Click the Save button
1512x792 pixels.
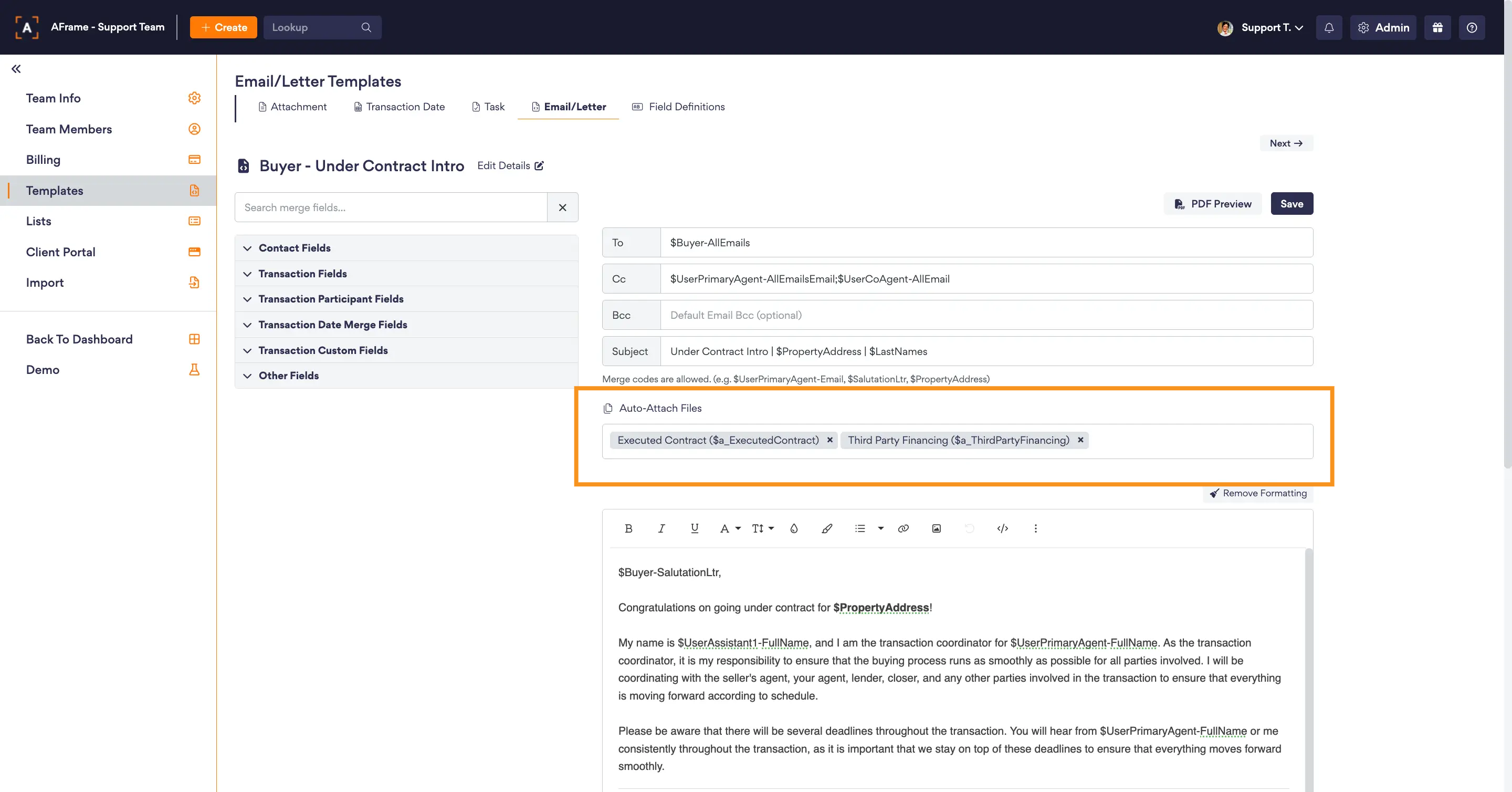tap(1291, 204)
